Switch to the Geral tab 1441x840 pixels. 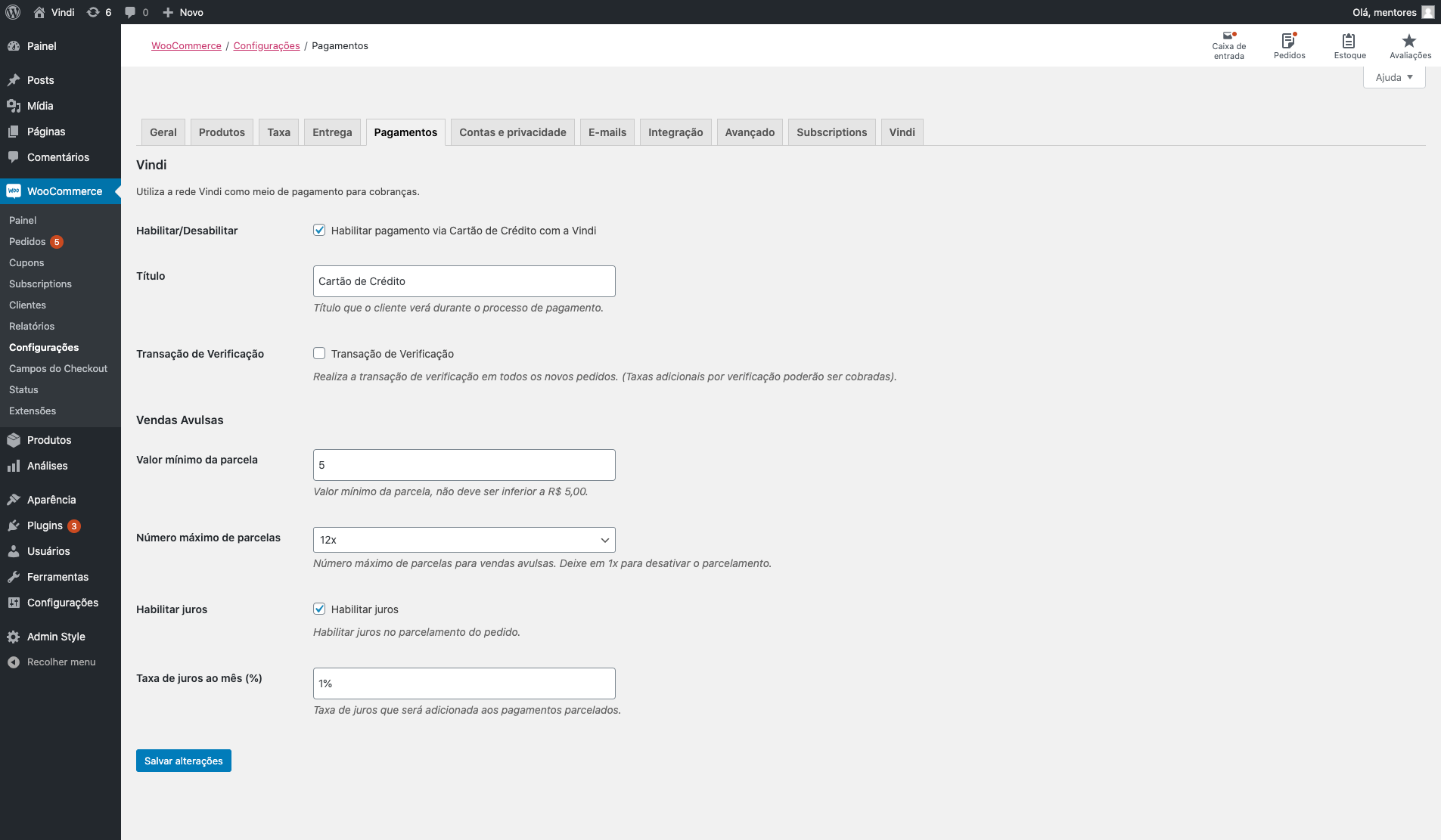(x=163, y=132)
